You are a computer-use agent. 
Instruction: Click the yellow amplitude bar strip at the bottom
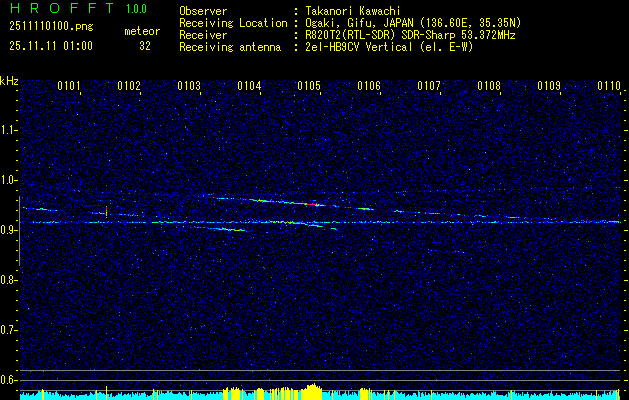[x=314, y=392]
